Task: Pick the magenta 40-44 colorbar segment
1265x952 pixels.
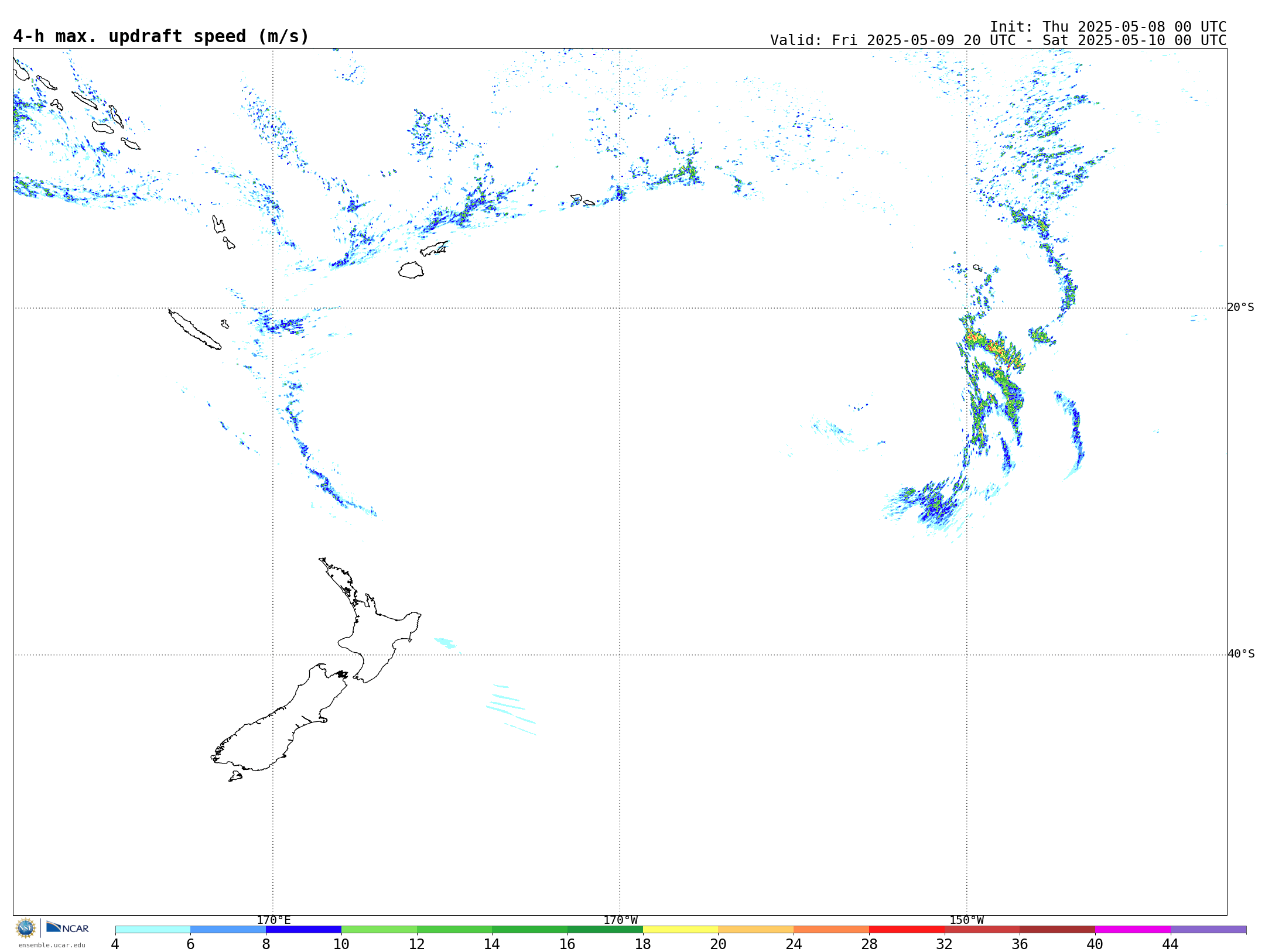Action: coord(1133,930)
